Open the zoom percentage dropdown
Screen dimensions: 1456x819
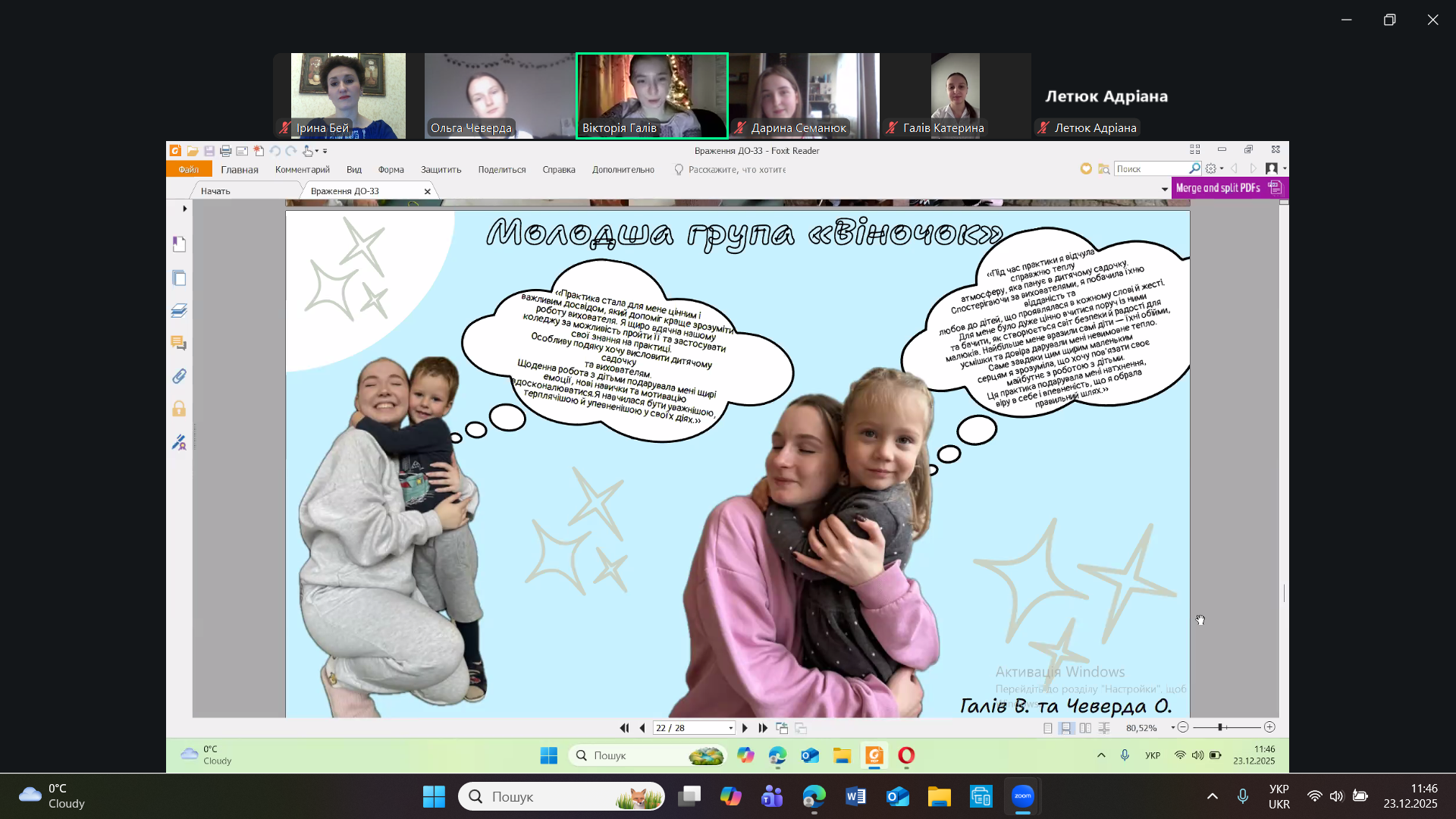tap(1172, 728)
